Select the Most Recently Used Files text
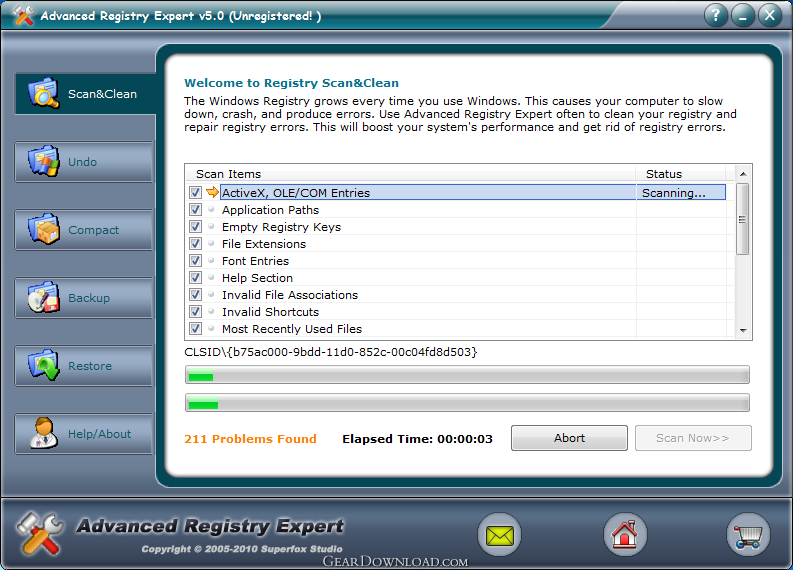 click(292, 329)
